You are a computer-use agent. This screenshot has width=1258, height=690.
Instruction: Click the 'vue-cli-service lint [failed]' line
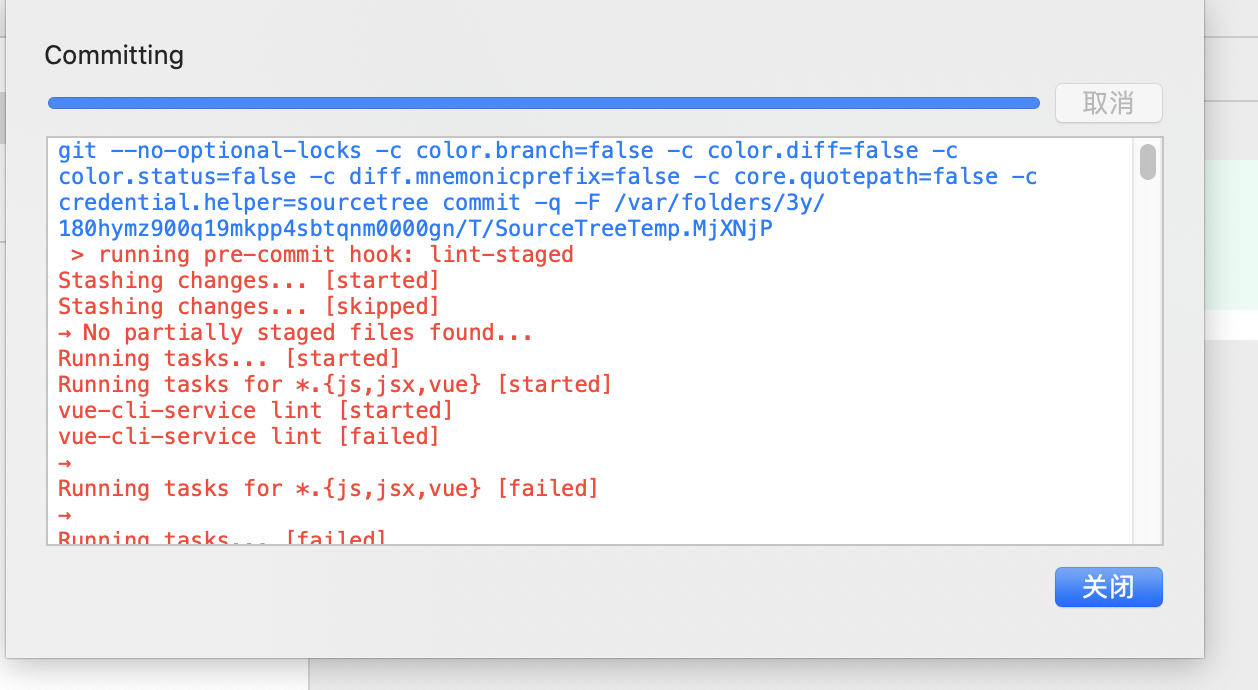click(x=249, y=436)
